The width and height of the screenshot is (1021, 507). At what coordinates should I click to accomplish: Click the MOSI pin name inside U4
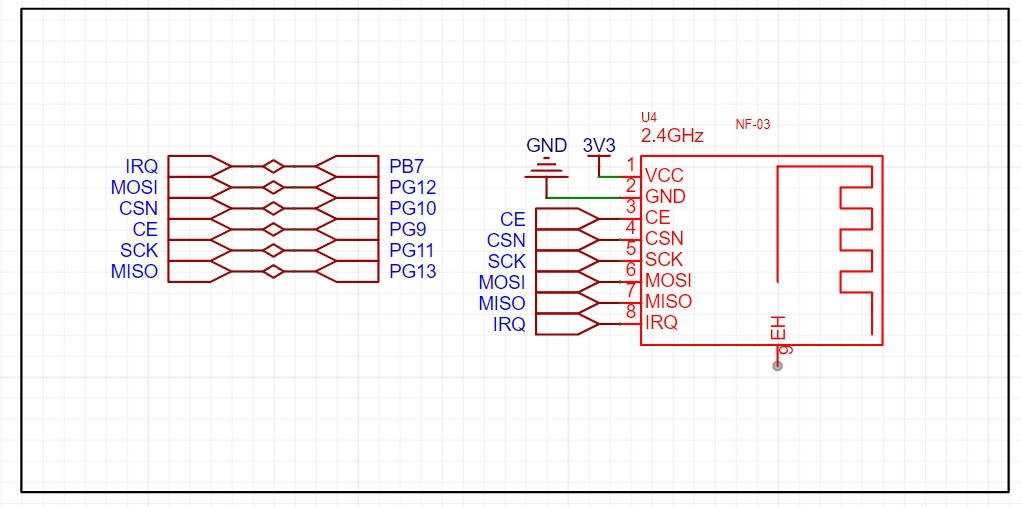(668, 281)
